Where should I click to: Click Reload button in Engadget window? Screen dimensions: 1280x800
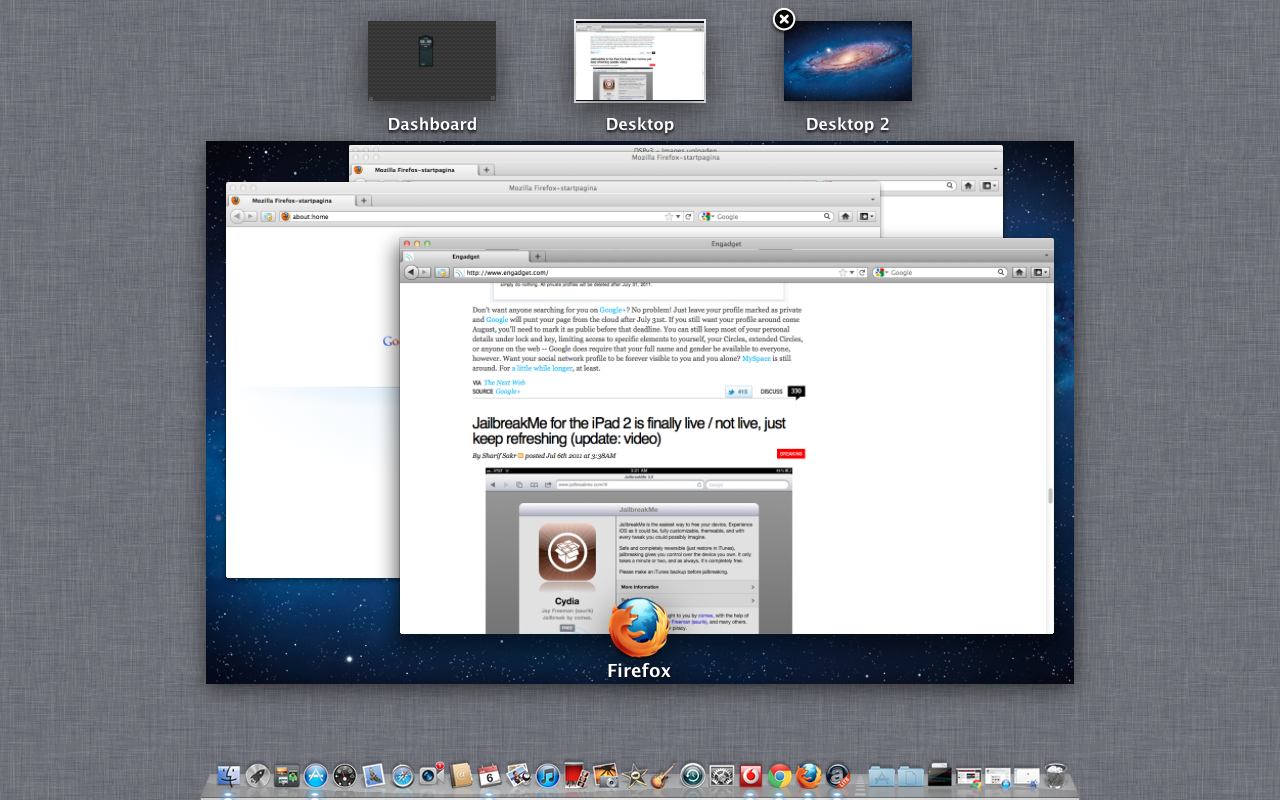coord(862,272)
